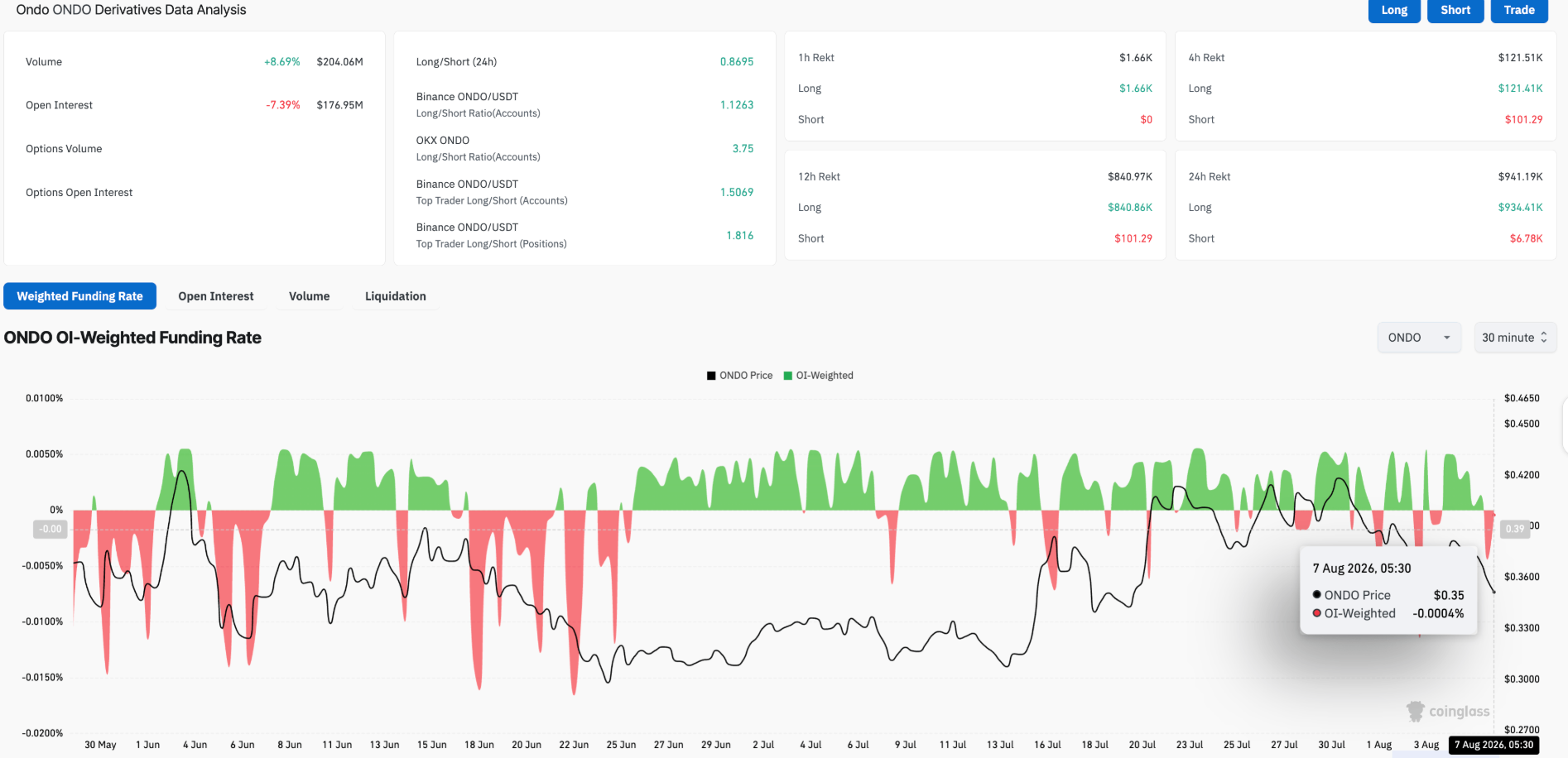Open the 30 minute interval selector
Viewport: 1568px width, 758px height.
(x=1515, y=338)
